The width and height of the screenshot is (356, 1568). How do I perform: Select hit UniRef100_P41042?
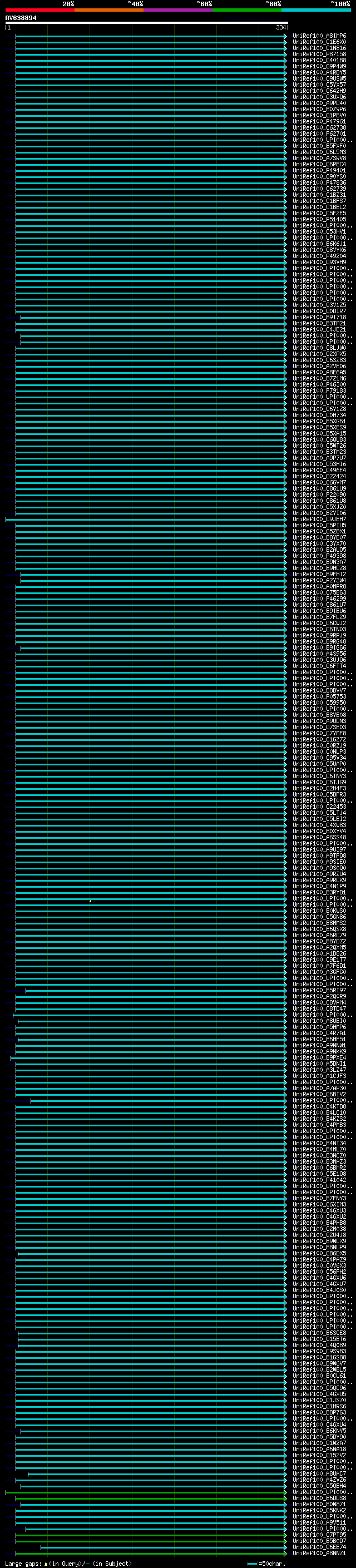(319, 1180)
